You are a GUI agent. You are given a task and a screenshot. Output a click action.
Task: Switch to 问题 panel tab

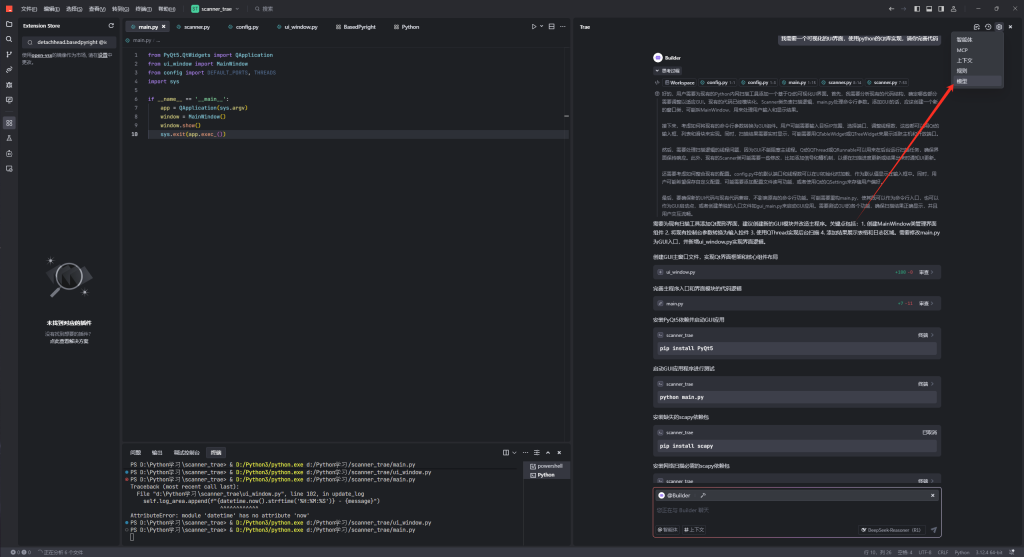pos(135,453)
